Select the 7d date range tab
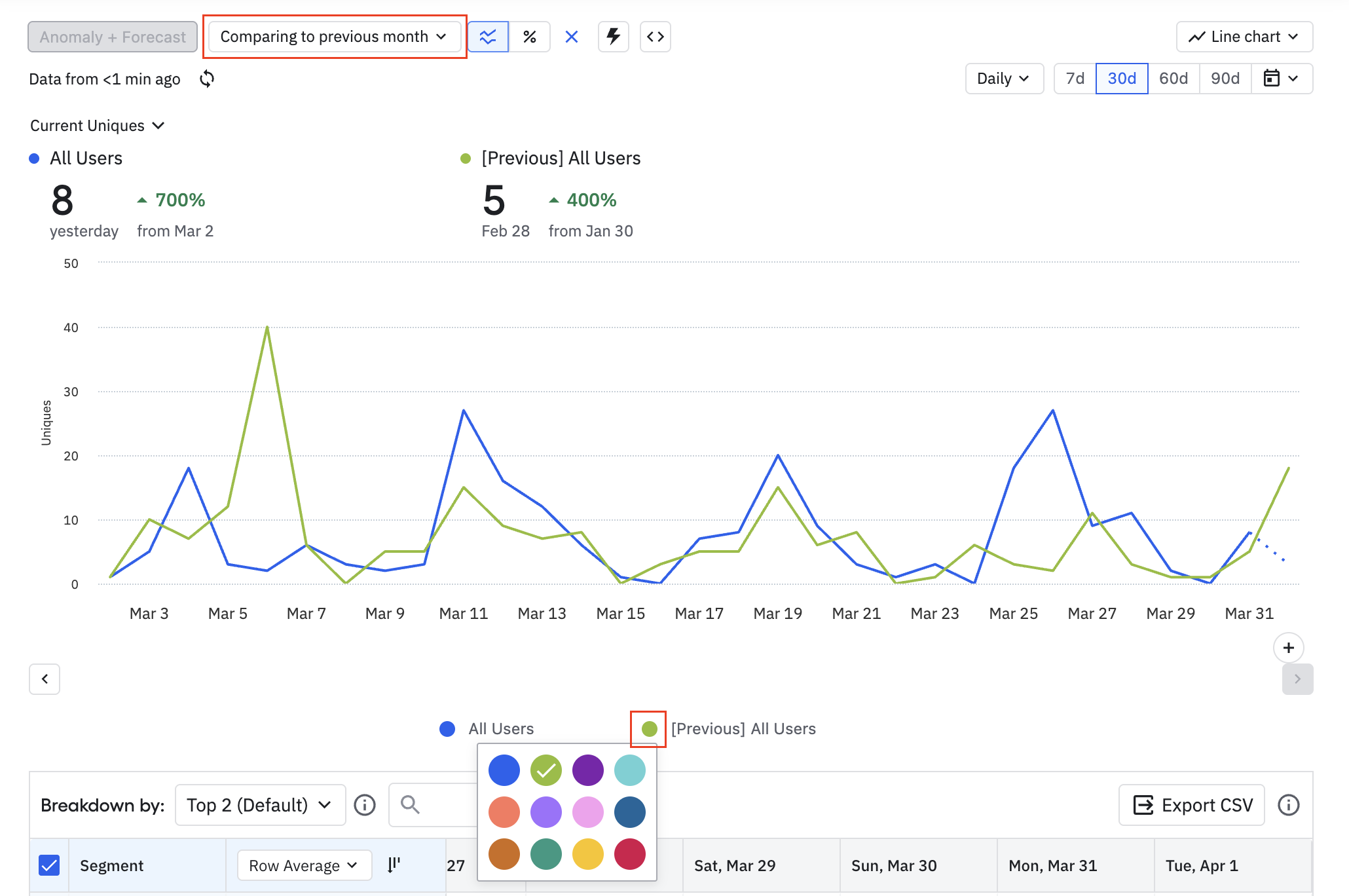 (1075, 79)
